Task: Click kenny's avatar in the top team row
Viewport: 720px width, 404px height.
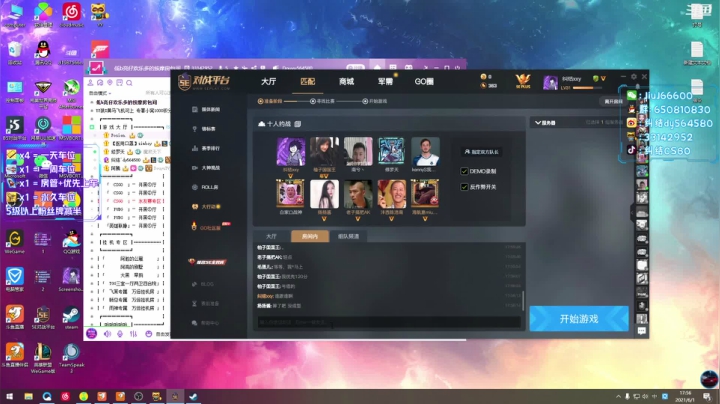Action: (x=425, y=152)
